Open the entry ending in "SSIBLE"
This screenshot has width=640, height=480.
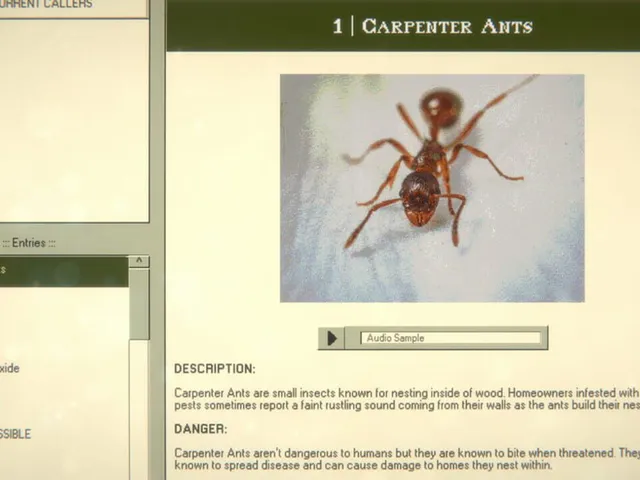point(15,434)
